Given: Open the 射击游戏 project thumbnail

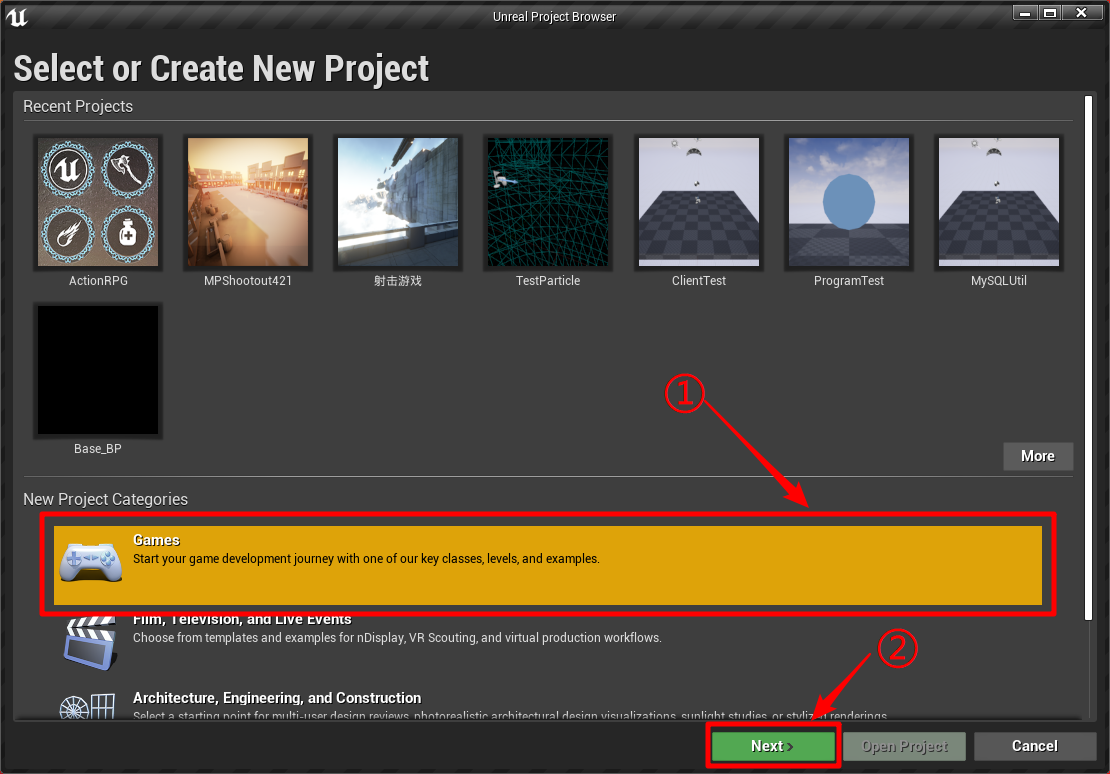Looking at the screenshot, I should [397, 202].
